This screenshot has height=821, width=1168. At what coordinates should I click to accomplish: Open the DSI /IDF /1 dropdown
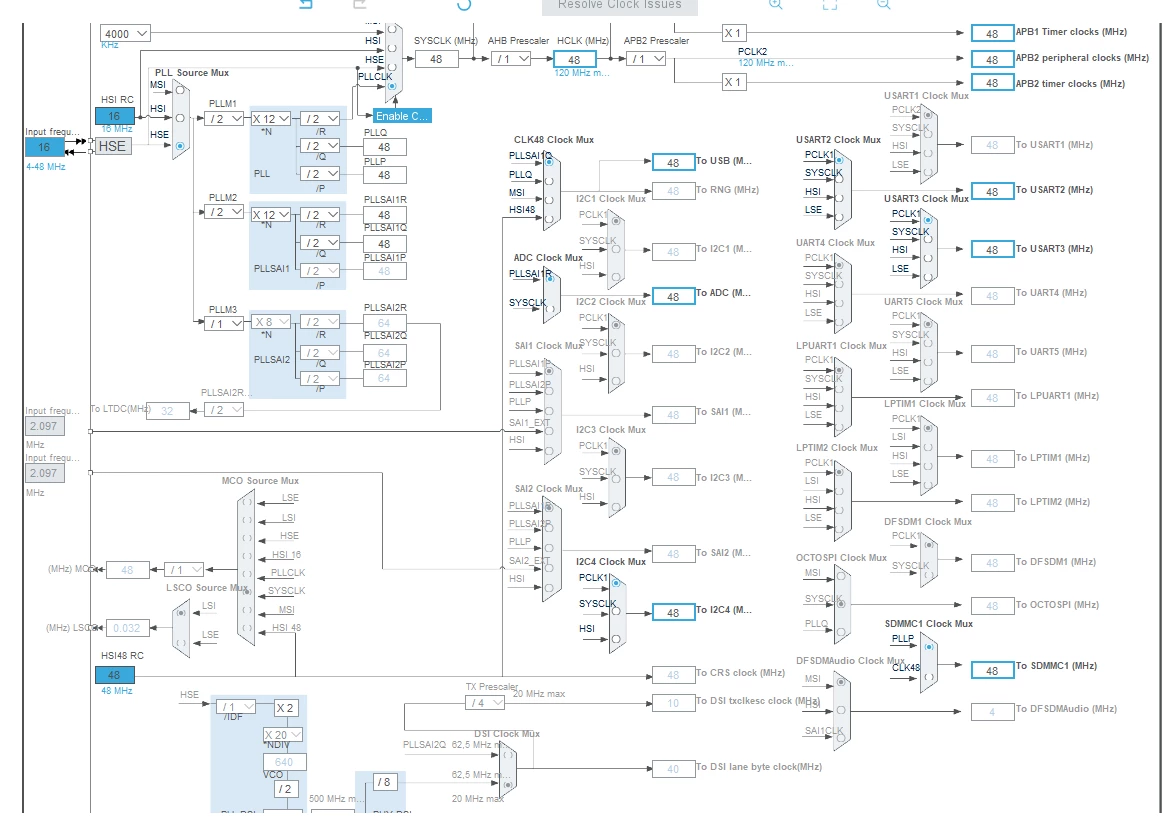[236, 706]
